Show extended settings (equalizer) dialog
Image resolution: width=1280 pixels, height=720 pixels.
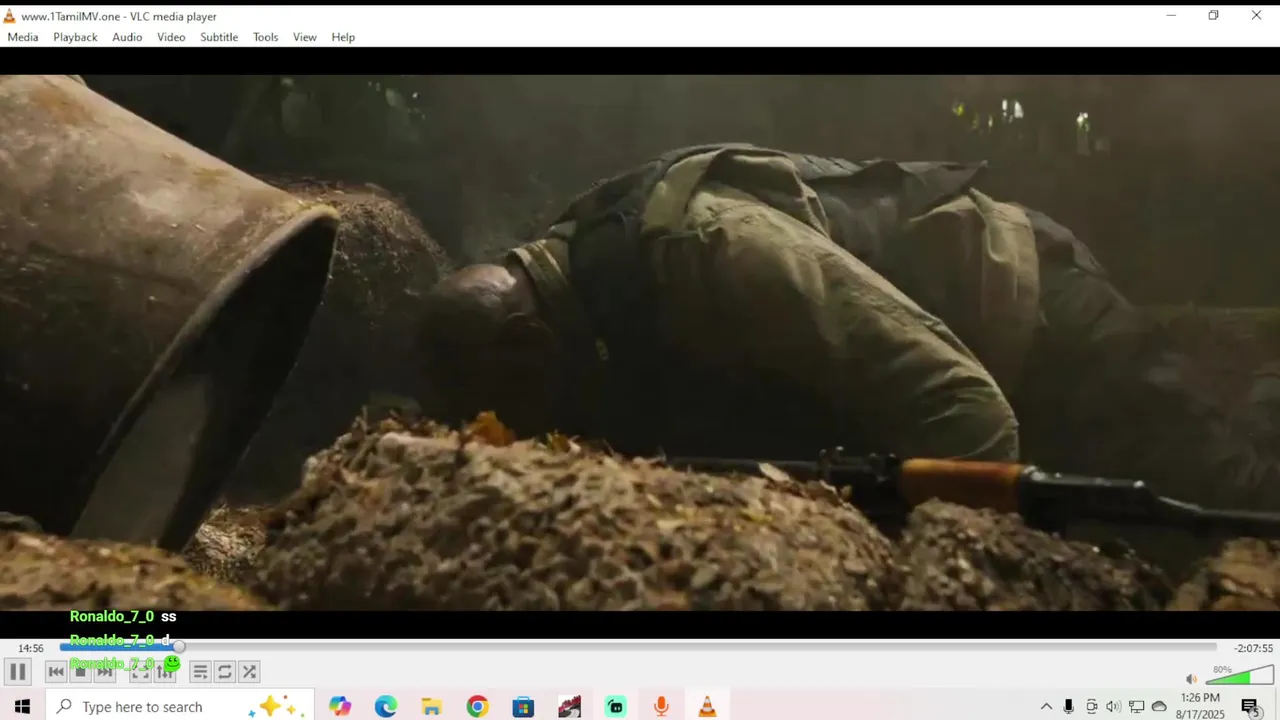[165, 672]
